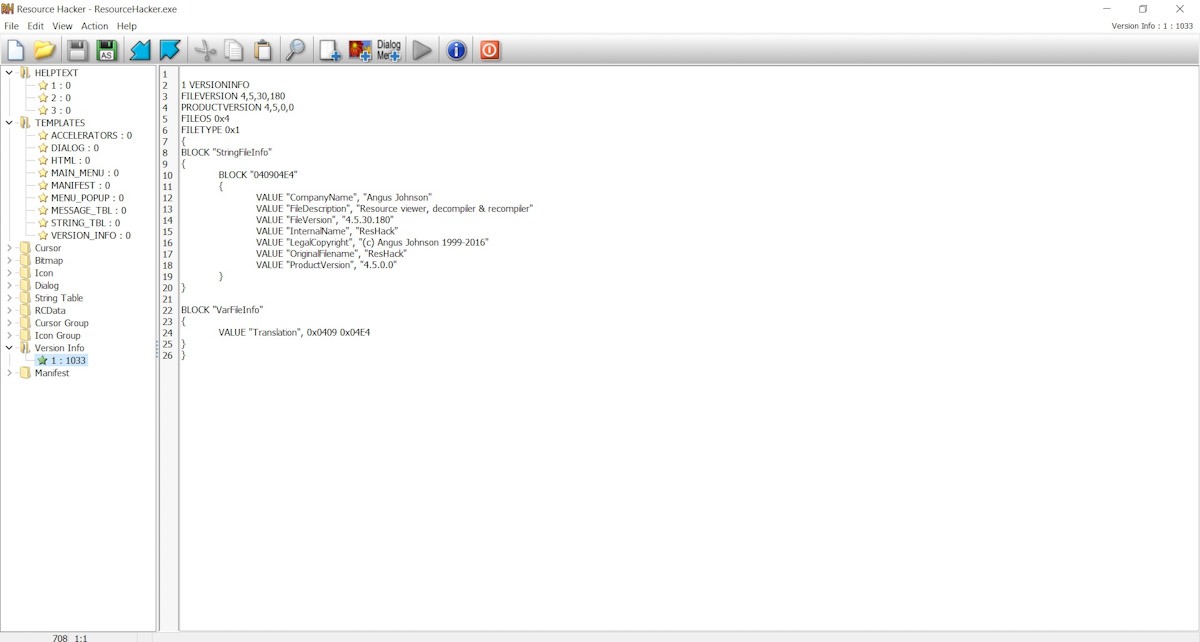Click the RCData tree label
Screen dimensions: 1200x642
pyautogui.click(x=50, y=310)
